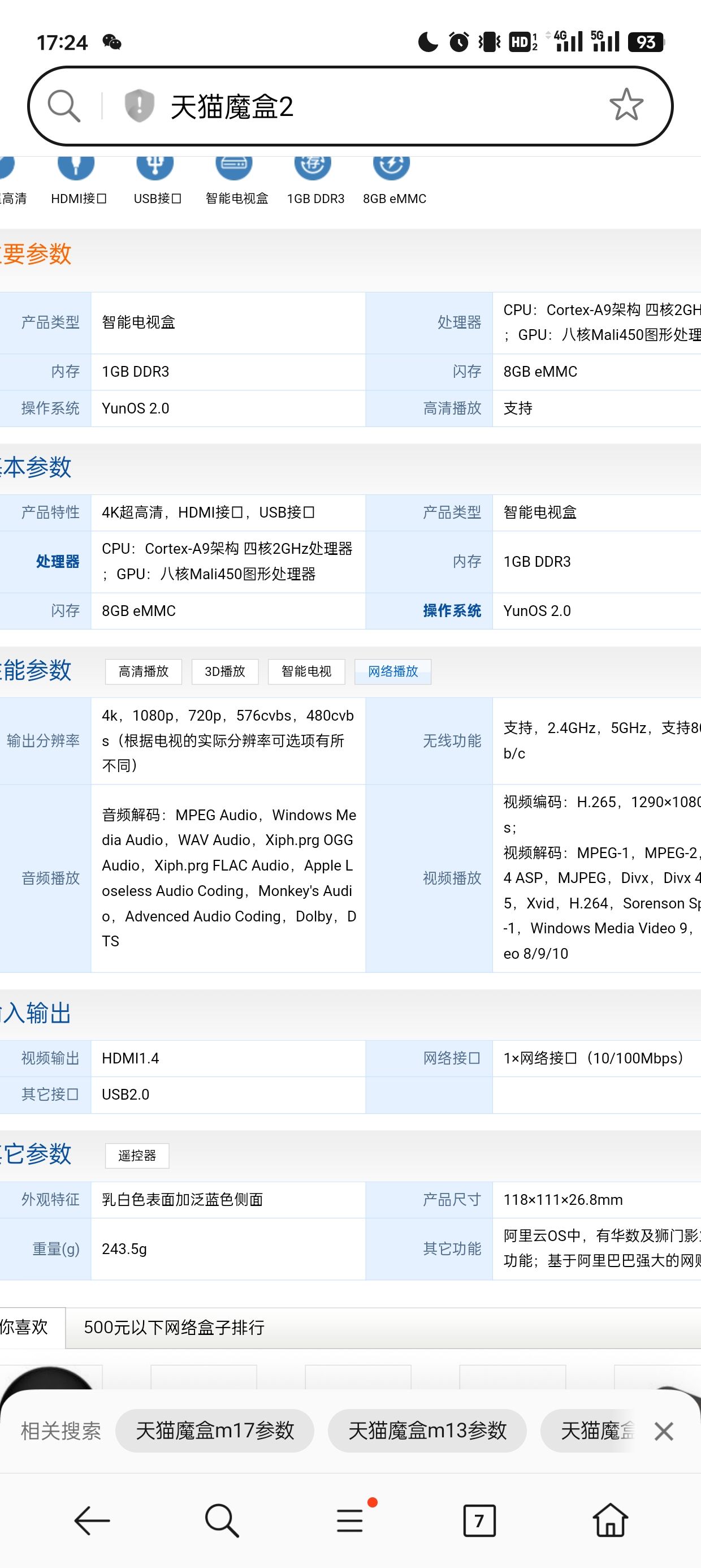Tap the 网络接口 row label

coord(452,1058)
